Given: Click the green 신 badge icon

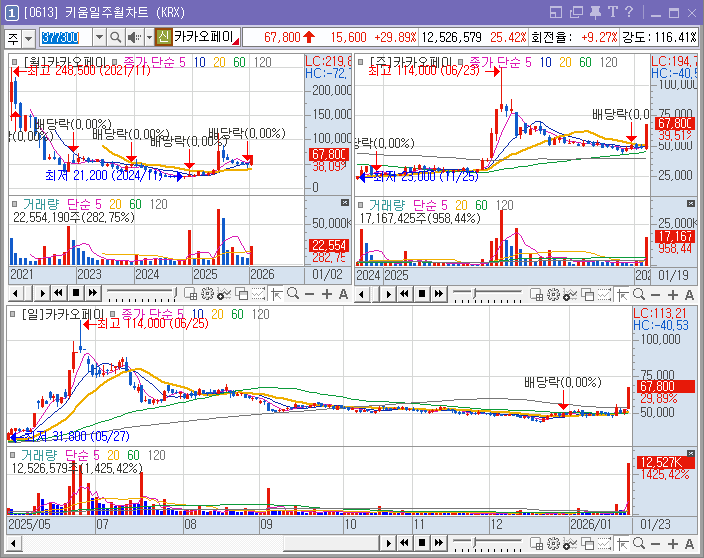Looking at the screenshot, I should coord(163,37).
